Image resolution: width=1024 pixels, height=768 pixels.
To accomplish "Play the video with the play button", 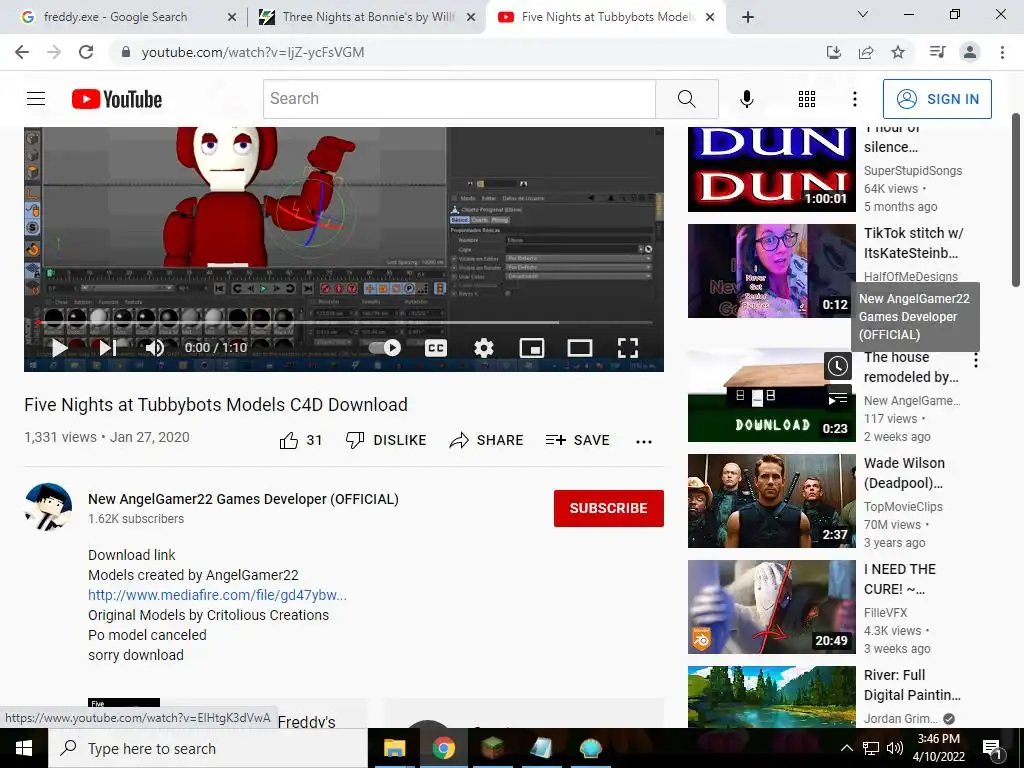I will [59, 347].
